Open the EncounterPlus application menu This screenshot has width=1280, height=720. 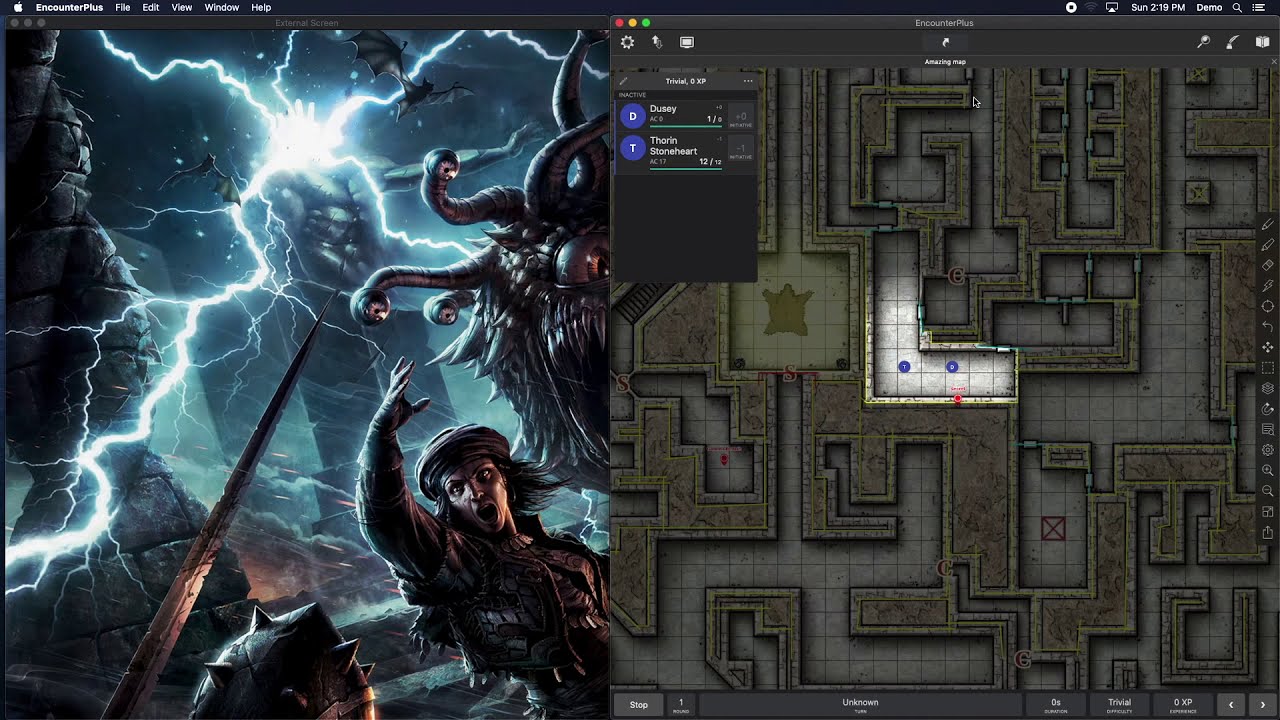69,7
